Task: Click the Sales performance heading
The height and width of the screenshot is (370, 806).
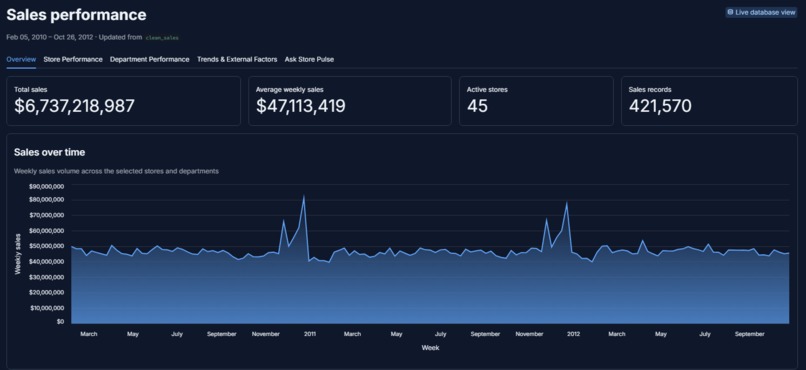Action: (77, 15)
